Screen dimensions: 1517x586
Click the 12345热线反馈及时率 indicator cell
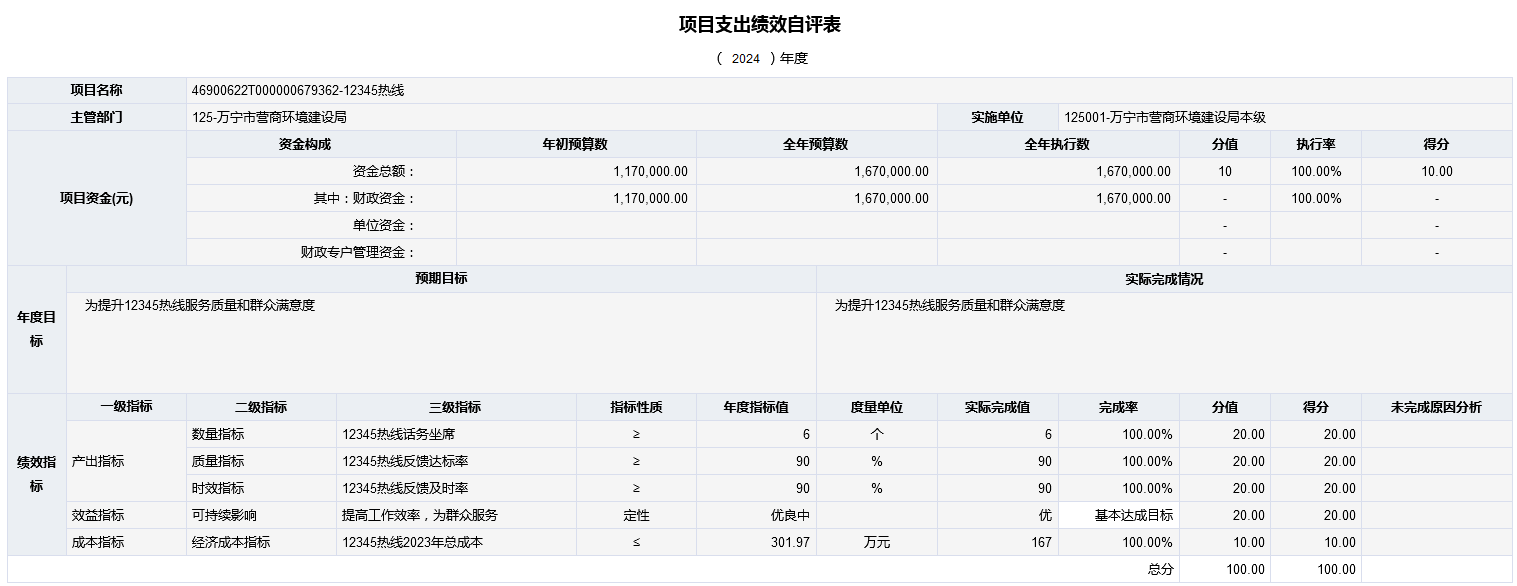point(405,489)
